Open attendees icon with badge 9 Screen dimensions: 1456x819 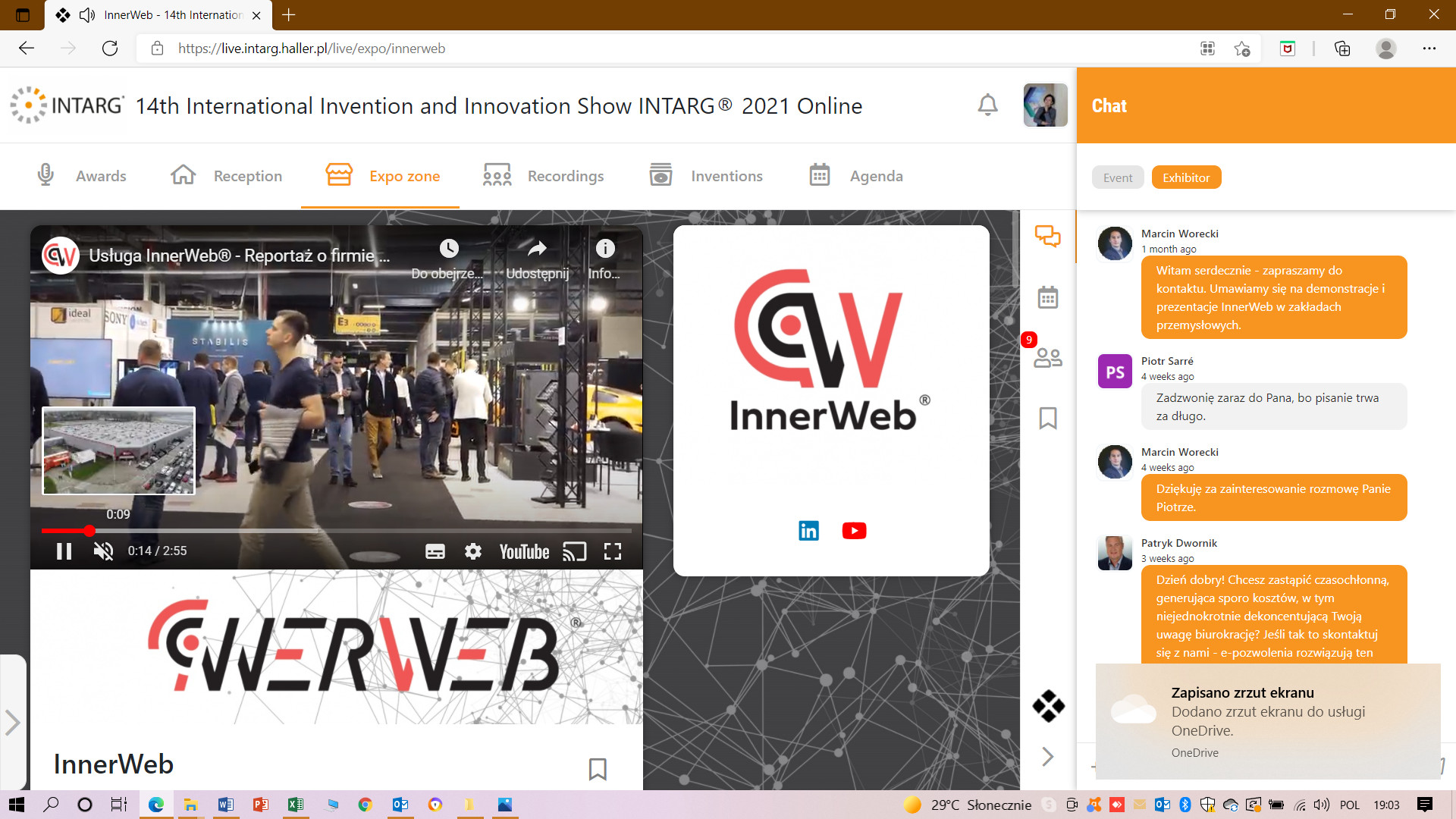pos(1048,357)
